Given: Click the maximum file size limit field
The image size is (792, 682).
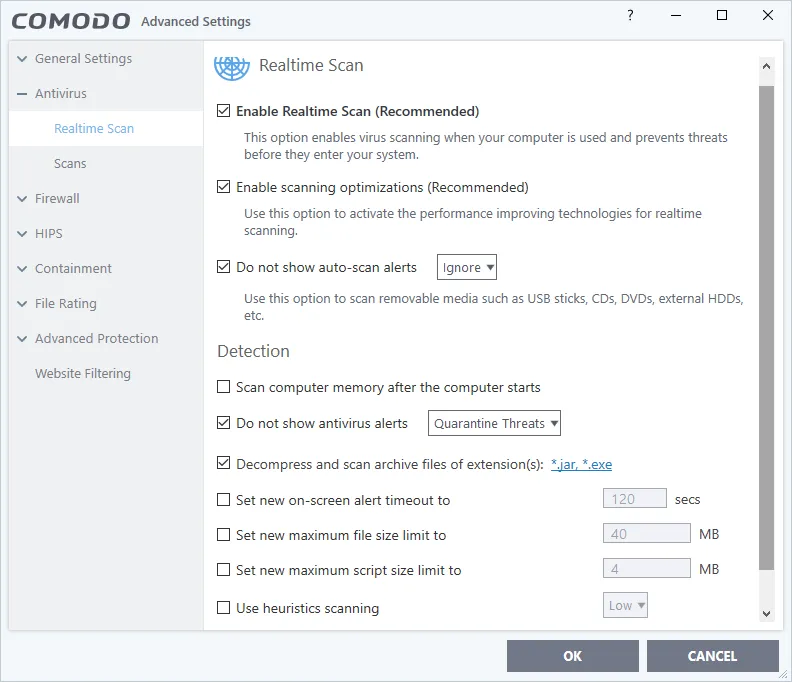Looking at the screenshot, I should pyautogui.click(x=646, y=535).
